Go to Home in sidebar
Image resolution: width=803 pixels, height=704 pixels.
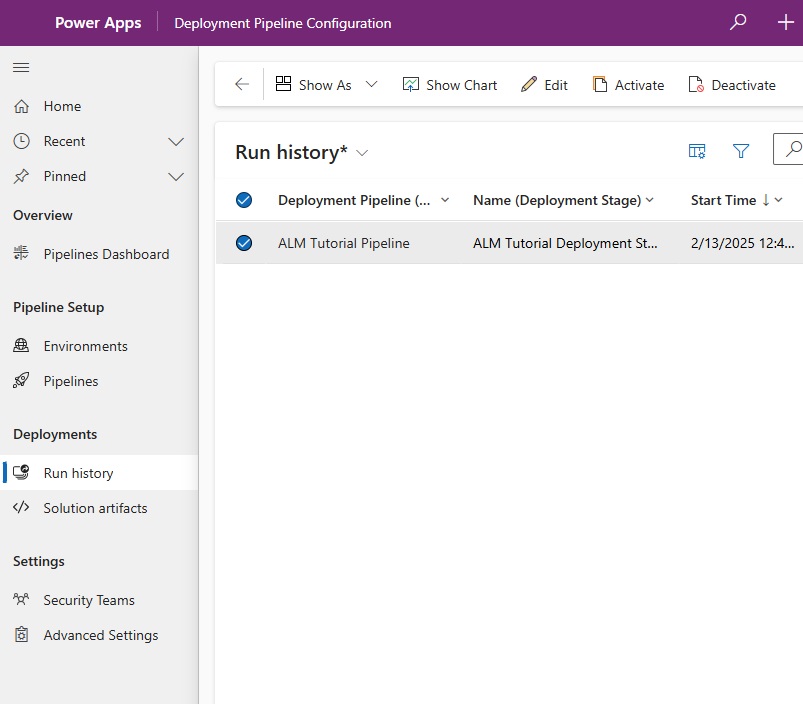coord(99,106)
